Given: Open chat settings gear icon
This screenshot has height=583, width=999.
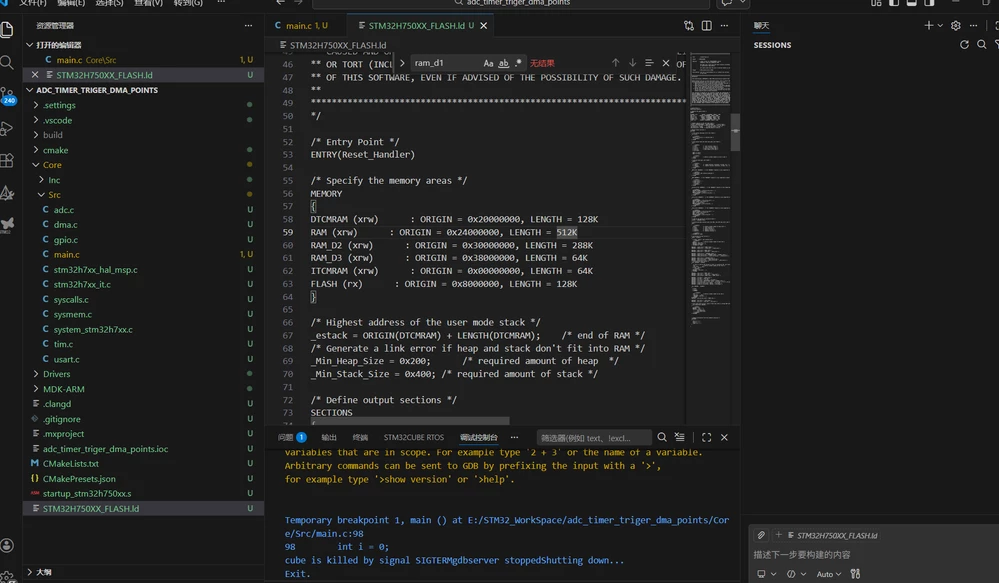Looking at the screenshot, I should pos(956,25).
